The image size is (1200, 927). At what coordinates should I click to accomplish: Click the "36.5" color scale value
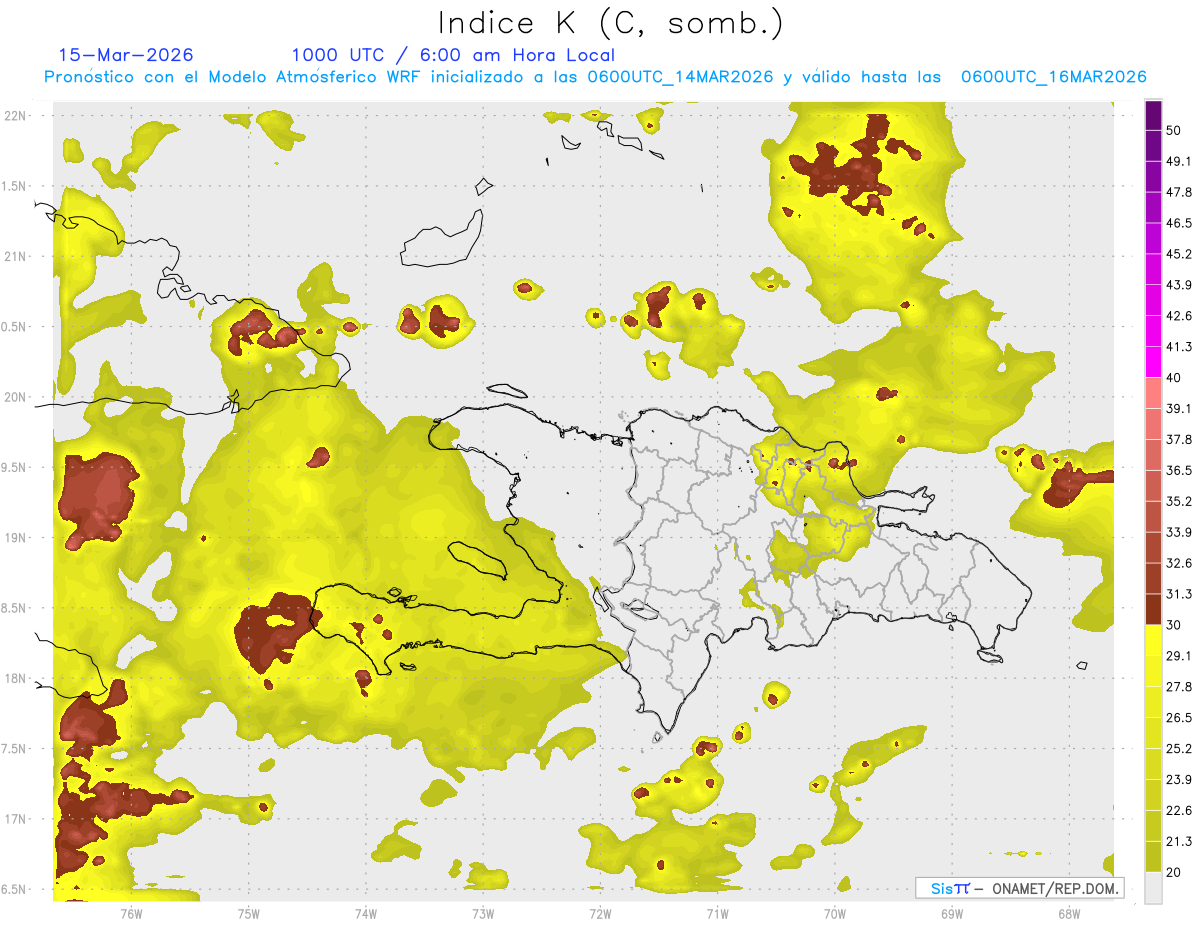pos(1180,470)
